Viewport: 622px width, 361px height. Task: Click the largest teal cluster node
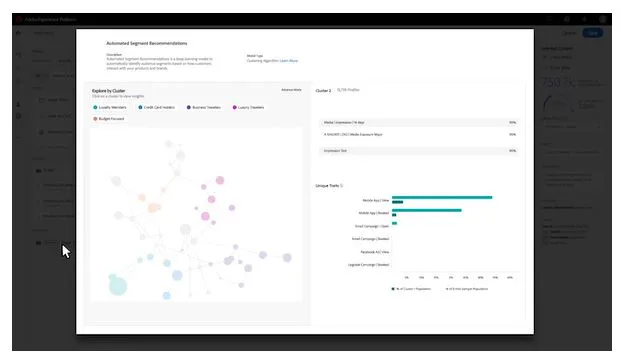pyautogui.click(x=117, y=286)
